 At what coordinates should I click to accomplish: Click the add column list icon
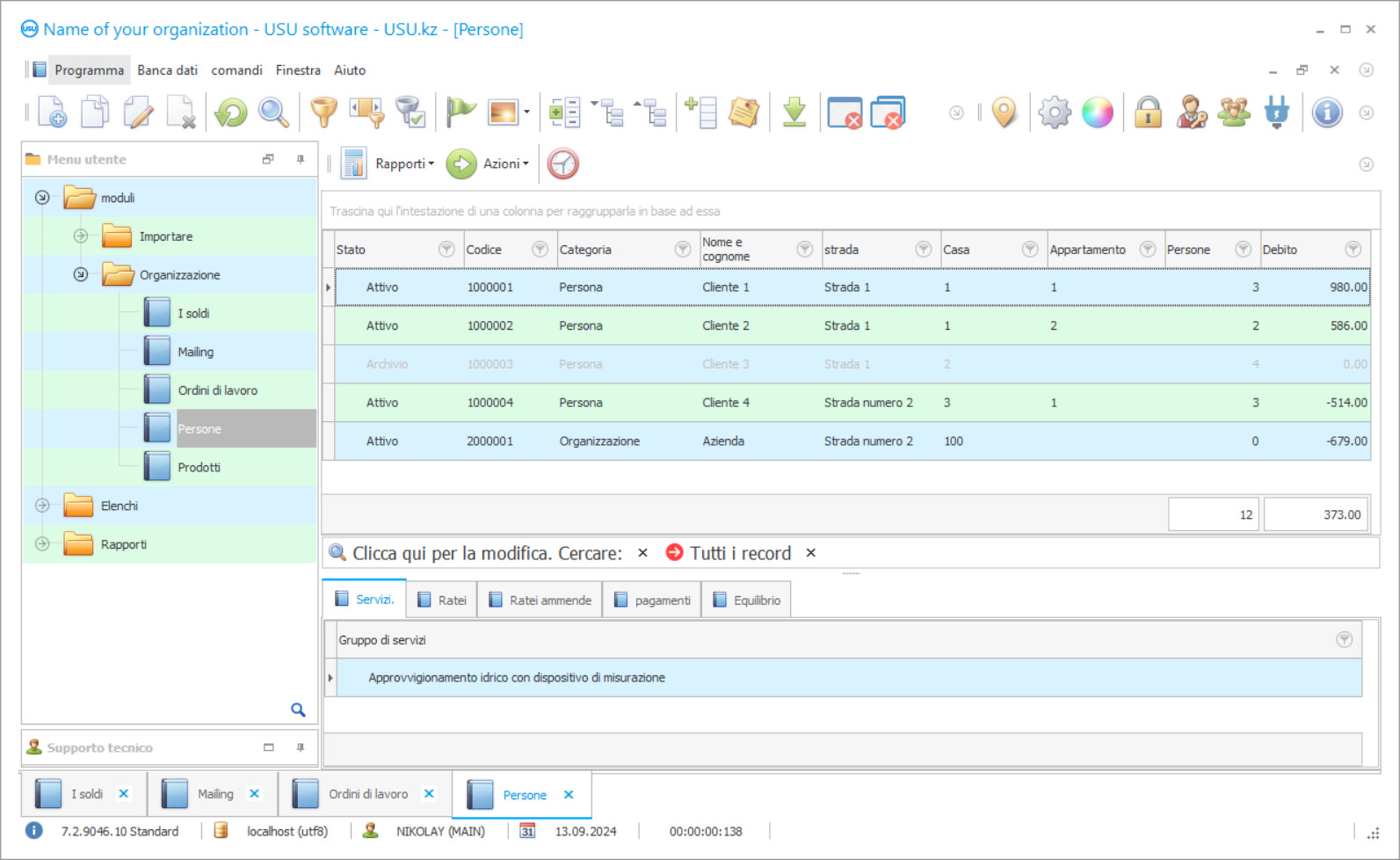(701, 113)
